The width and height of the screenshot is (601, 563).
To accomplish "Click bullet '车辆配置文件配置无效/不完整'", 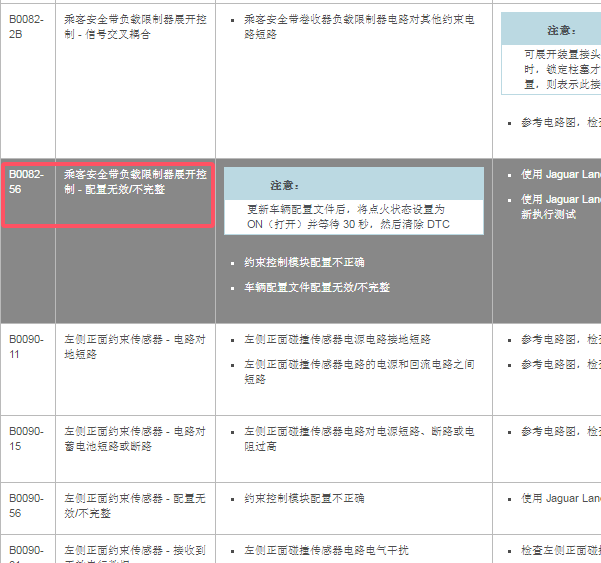I will tap(317, 287).
